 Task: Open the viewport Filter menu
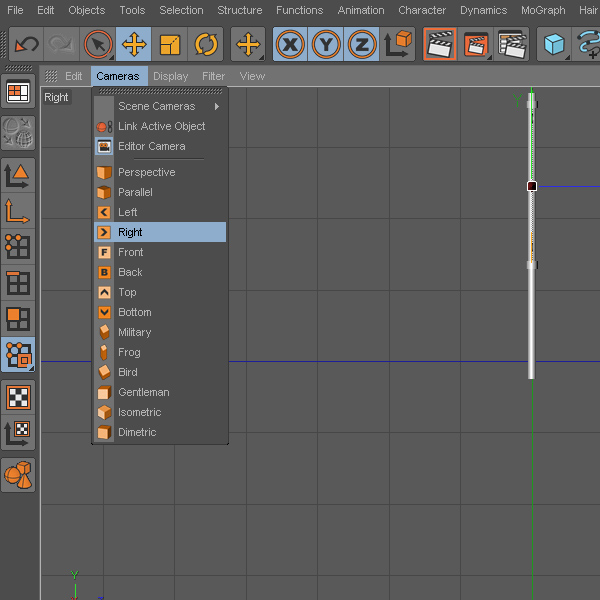[x=214, y=76]
